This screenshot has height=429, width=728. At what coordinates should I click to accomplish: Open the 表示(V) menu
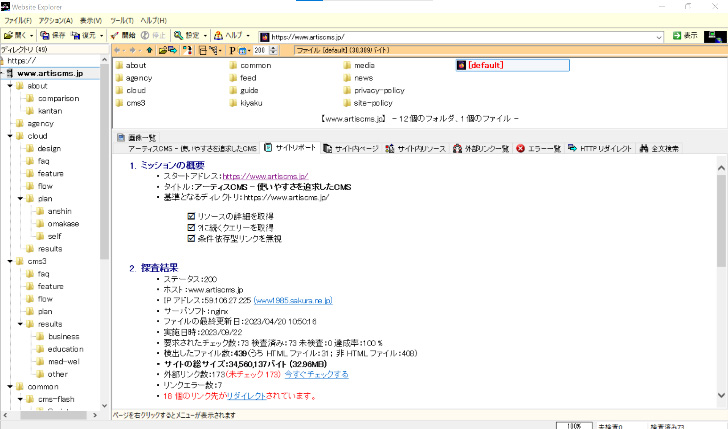(91, 20)
